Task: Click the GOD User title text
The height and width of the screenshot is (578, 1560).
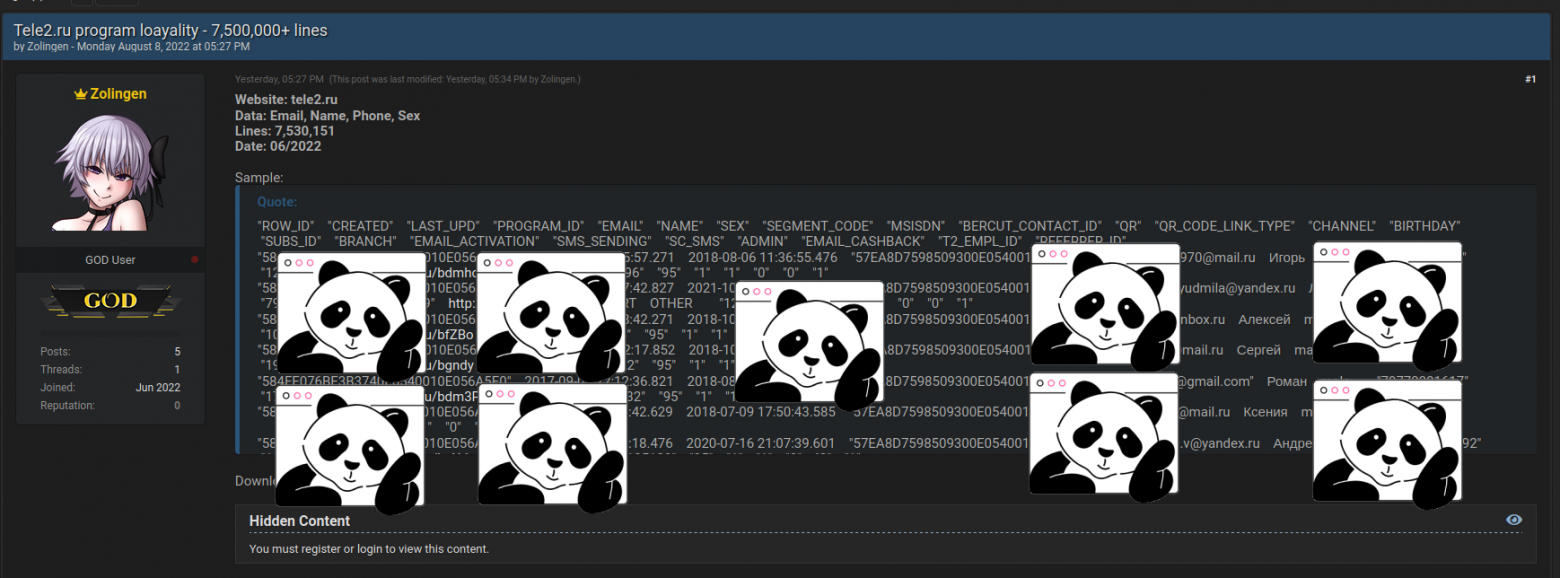Action: pyautogui.click(x=110, y=260)
